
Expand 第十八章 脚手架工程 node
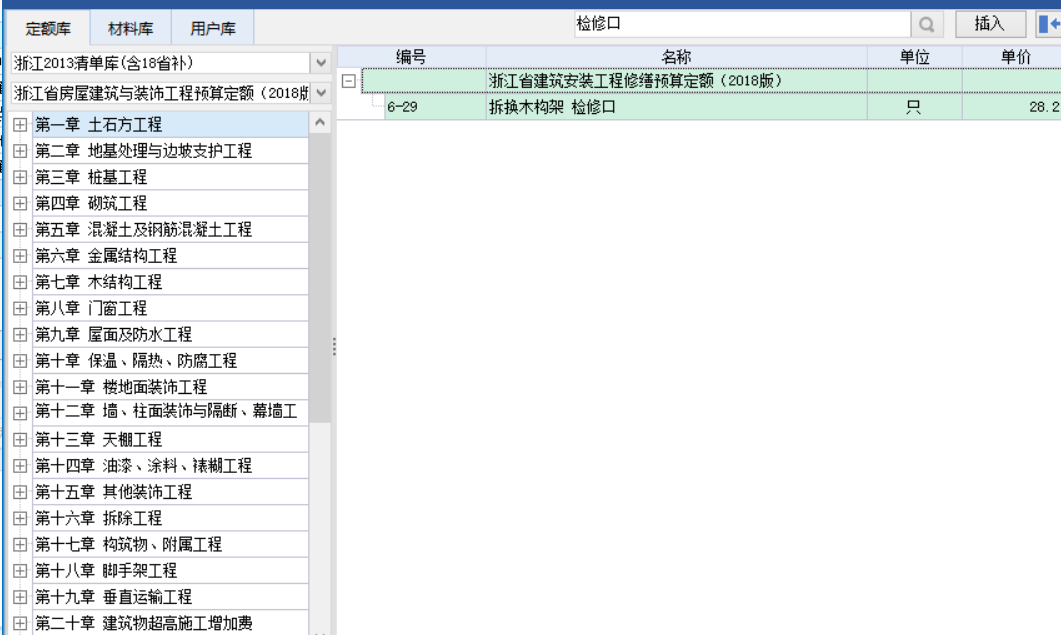click(x=20, y=571)
